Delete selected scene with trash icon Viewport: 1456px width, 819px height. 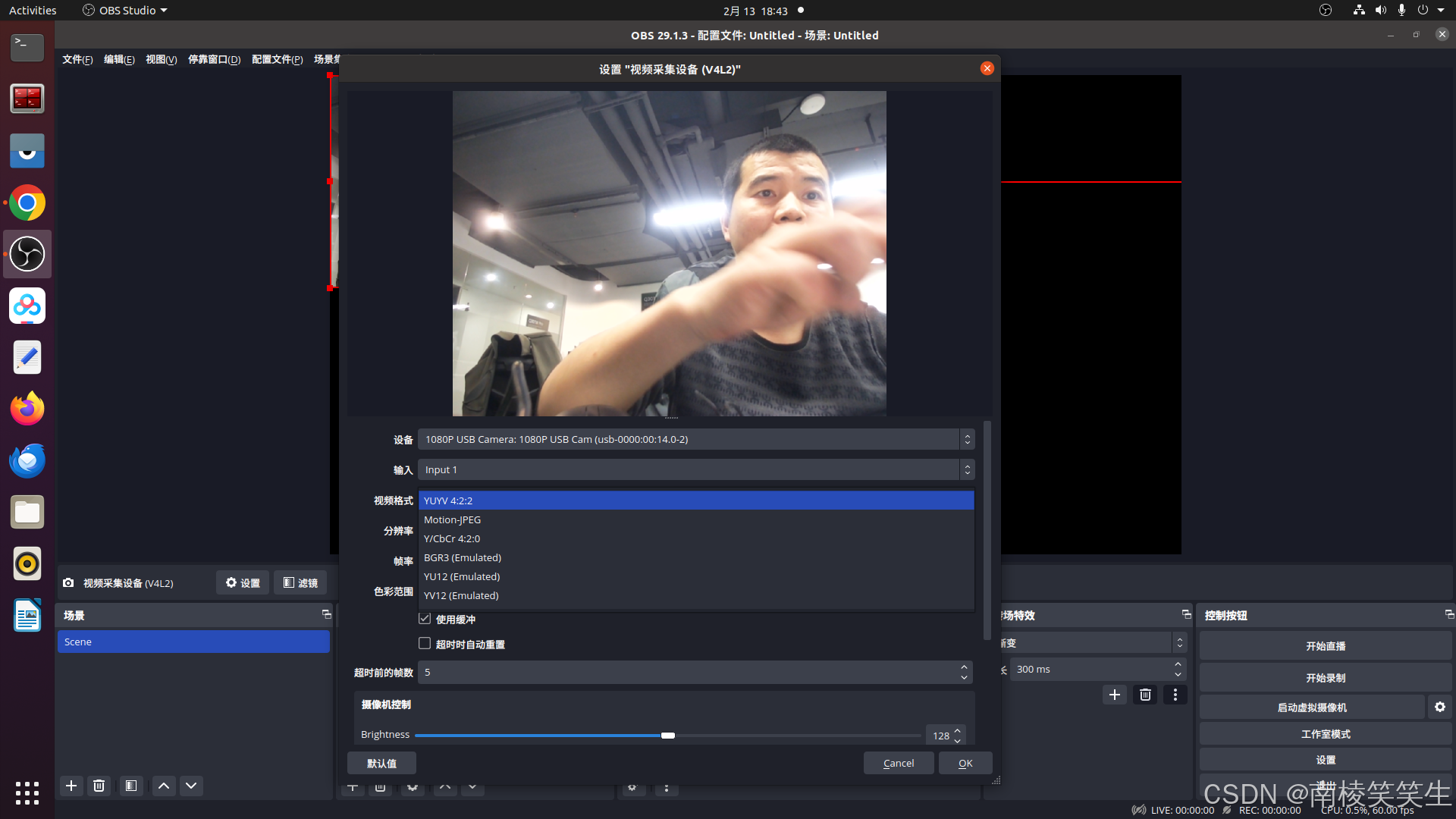99,786
